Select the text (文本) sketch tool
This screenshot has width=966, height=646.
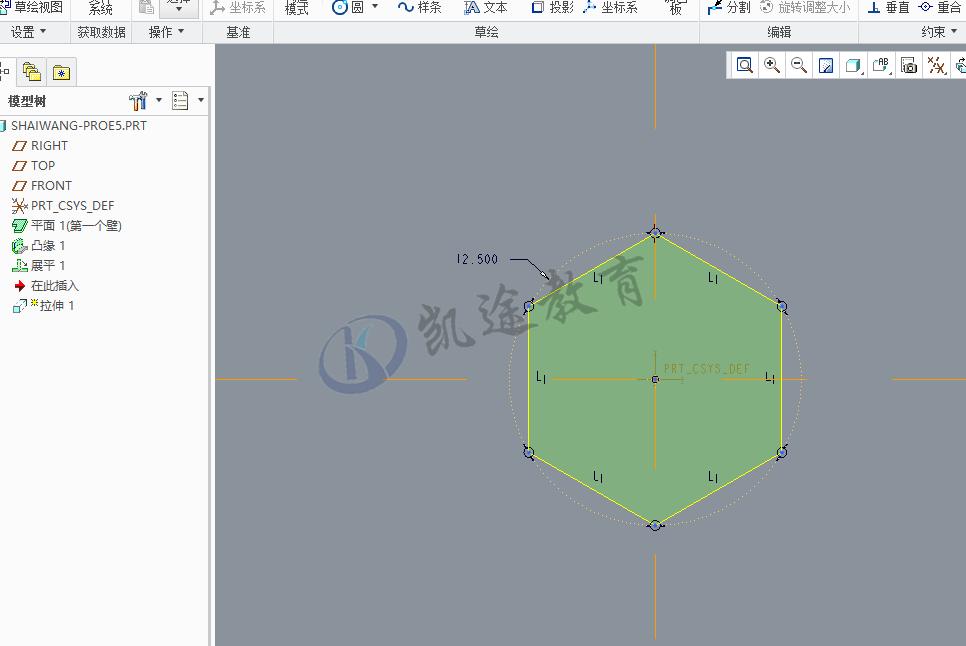point(486,8)
